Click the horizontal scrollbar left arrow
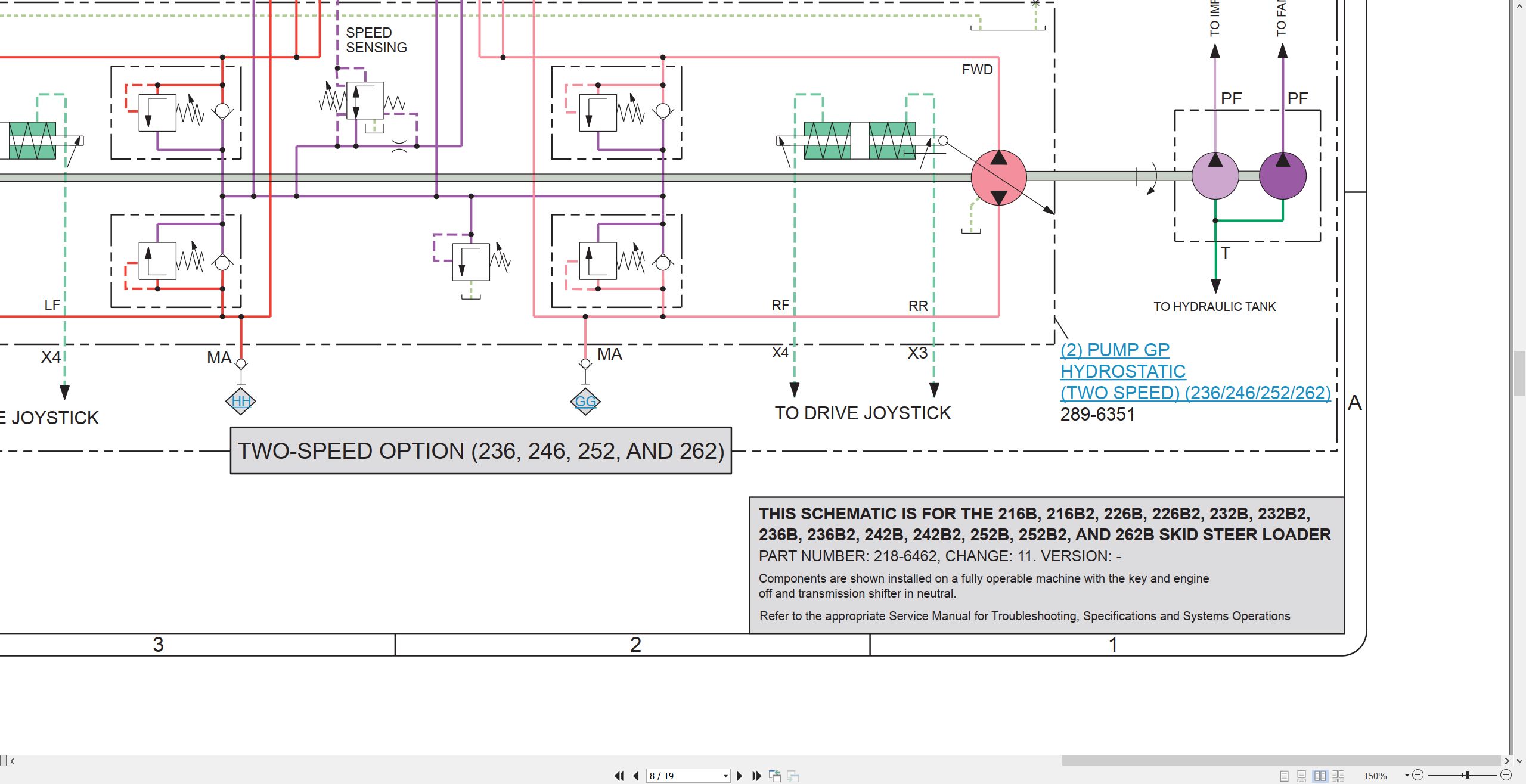Image resolution: width=1526 pixels, height=784 pixels. coord(12,761)
